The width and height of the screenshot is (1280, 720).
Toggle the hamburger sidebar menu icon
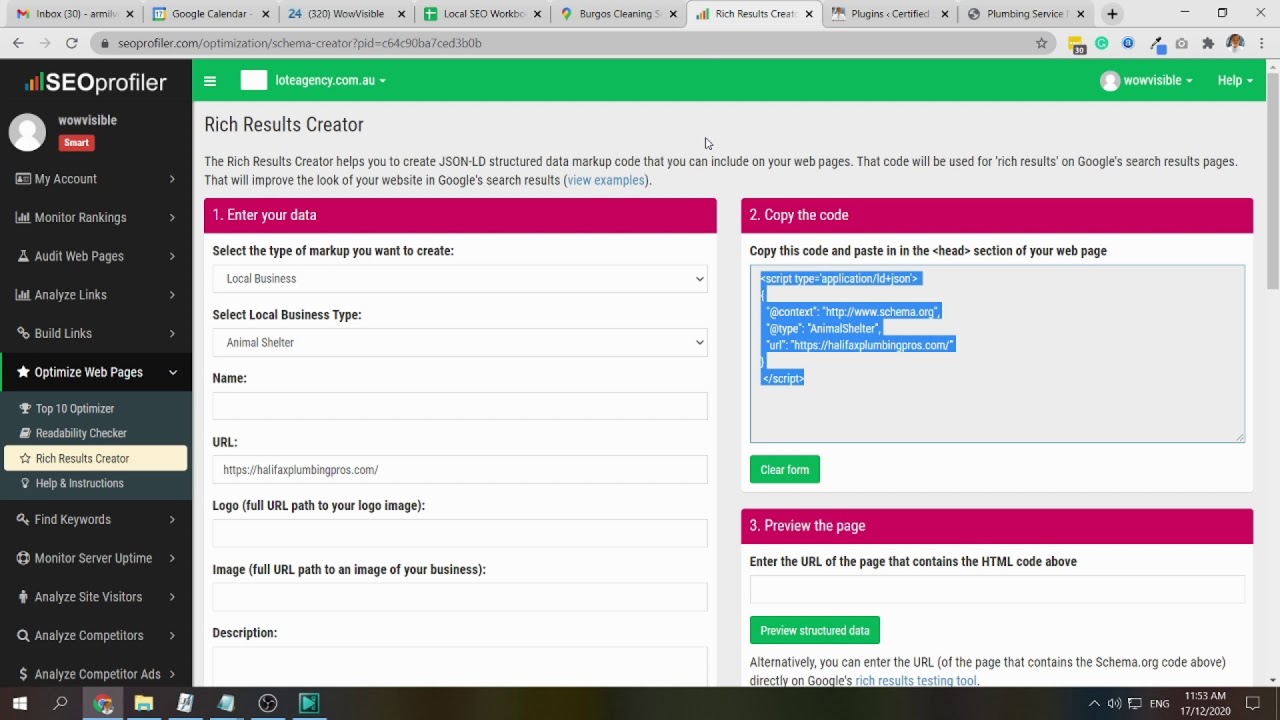pos(210,81)
